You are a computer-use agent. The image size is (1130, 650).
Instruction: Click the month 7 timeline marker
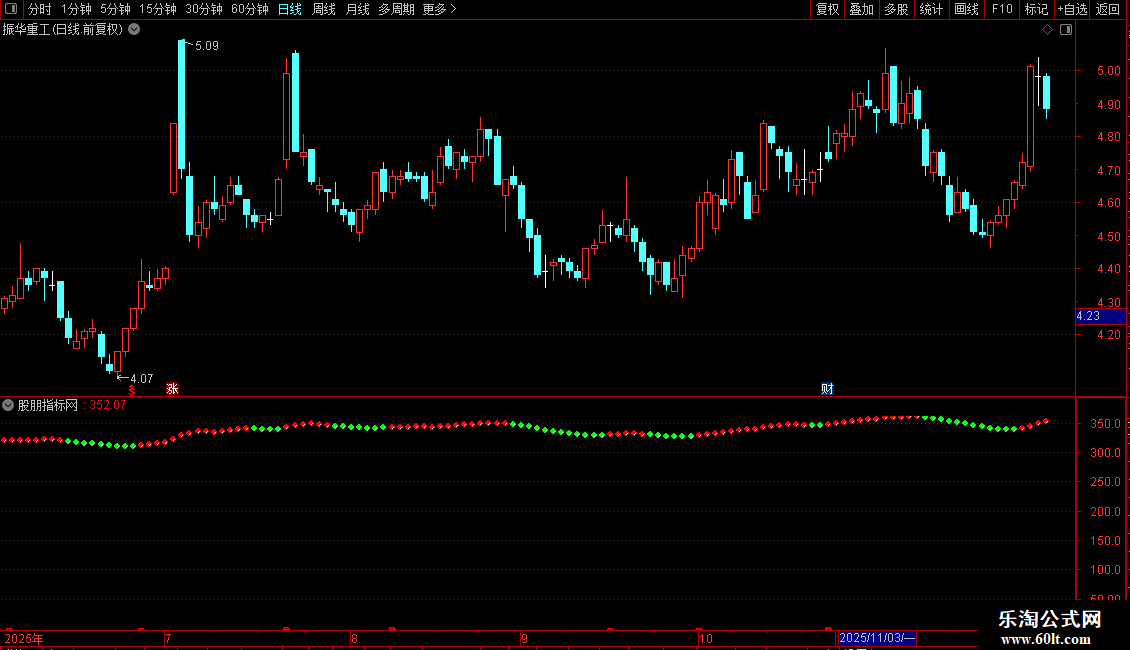[x=168, y=638]
